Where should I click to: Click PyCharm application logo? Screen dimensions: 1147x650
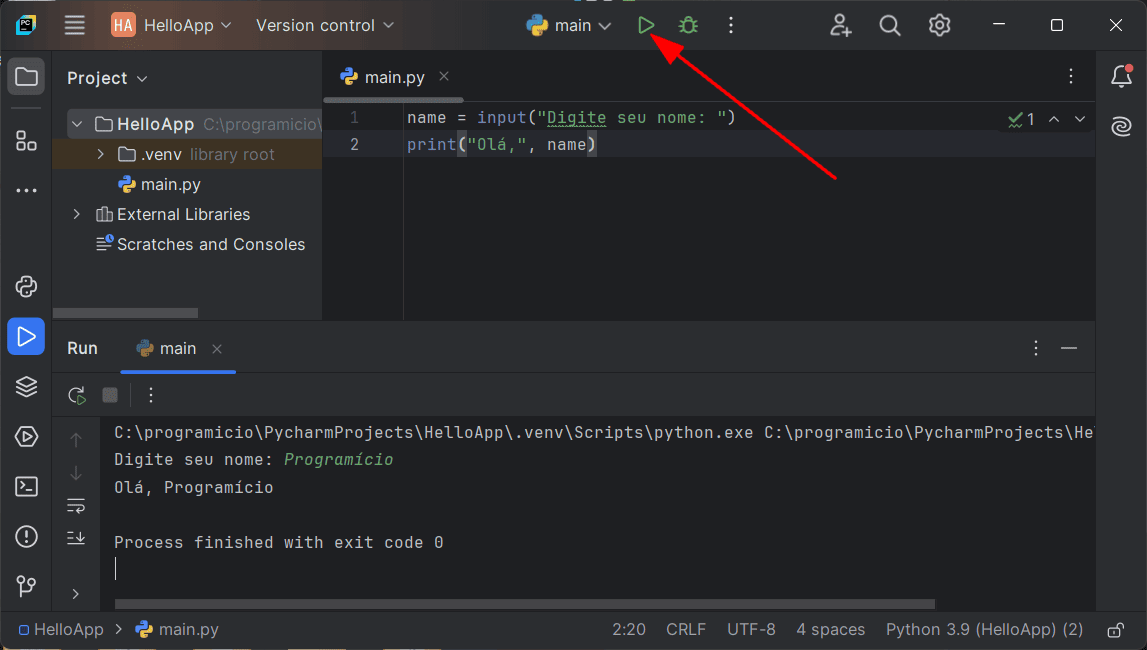[26, 26]
